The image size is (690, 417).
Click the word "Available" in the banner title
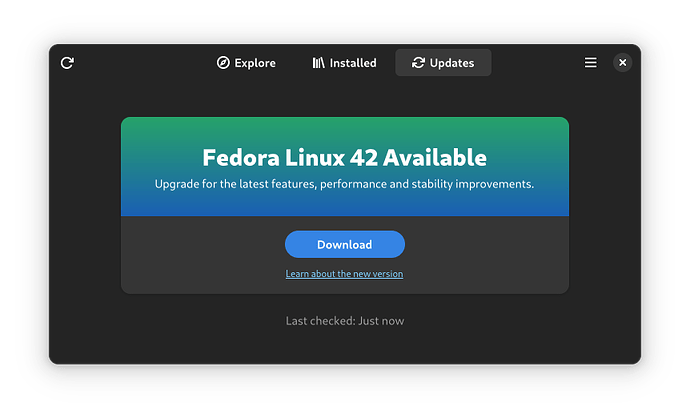point(439,157)
